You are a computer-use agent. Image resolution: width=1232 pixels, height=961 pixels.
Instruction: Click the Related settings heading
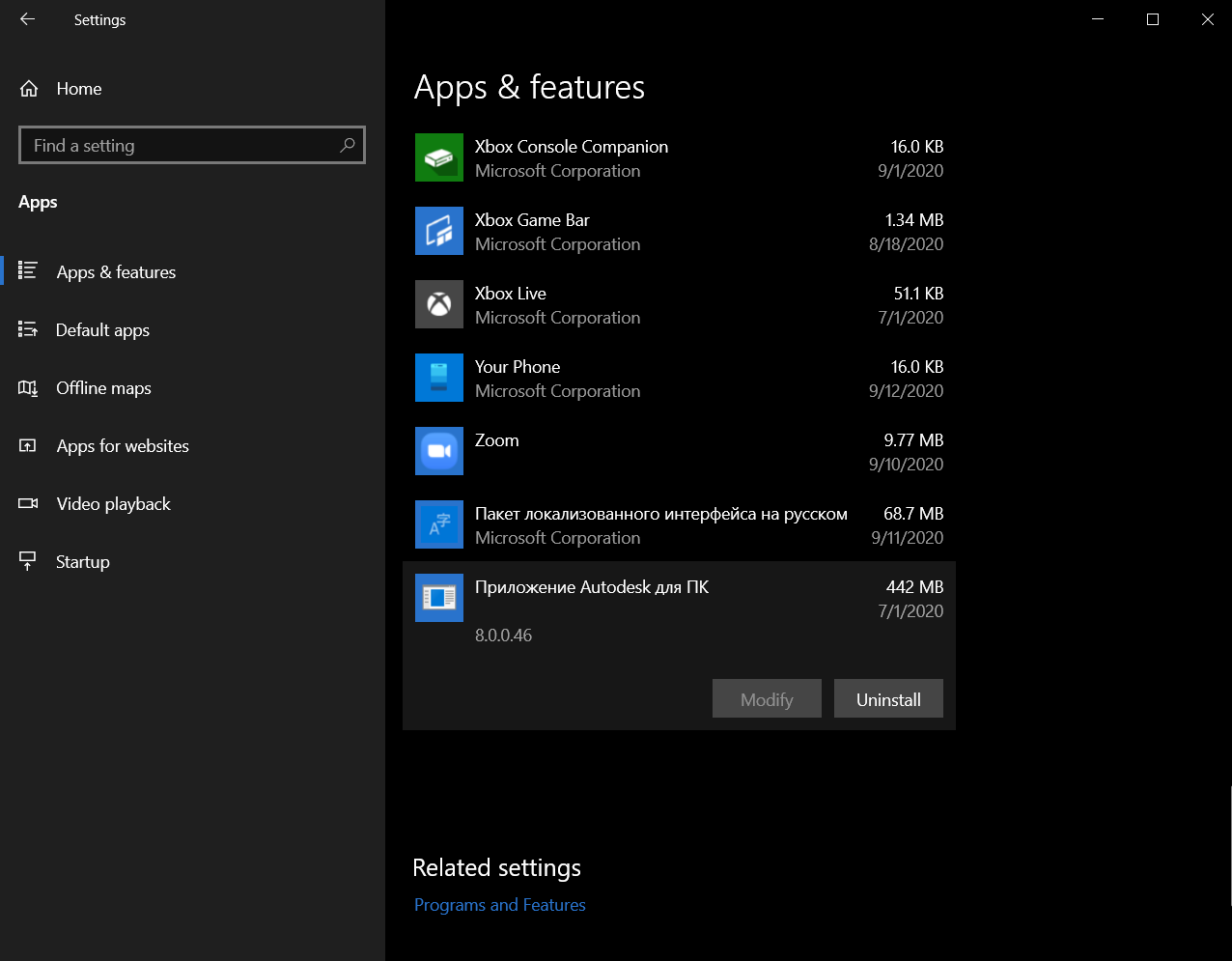click(497, 868)
